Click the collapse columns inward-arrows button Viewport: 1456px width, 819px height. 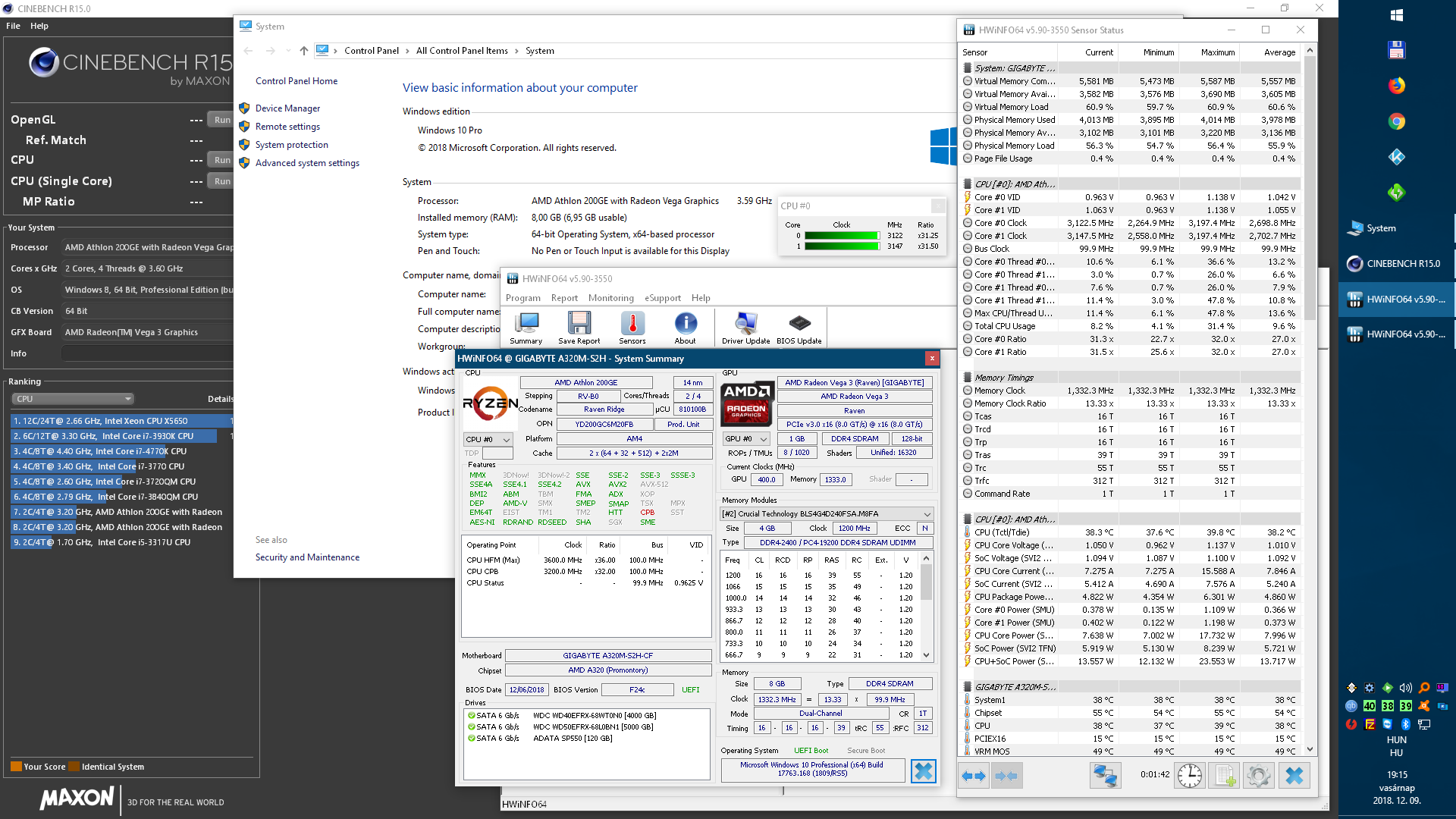(x=1006, y=776)
